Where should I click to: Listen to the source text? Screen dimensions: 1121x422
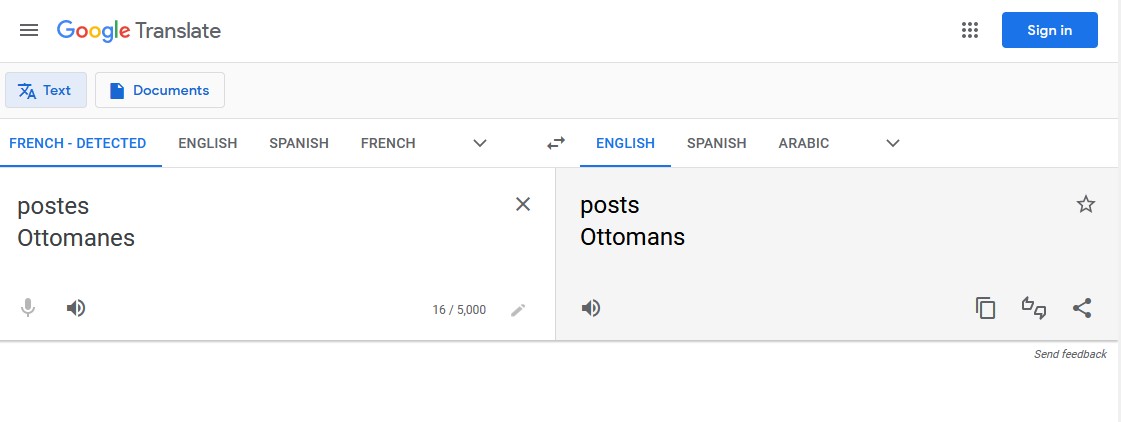(76, 308)
